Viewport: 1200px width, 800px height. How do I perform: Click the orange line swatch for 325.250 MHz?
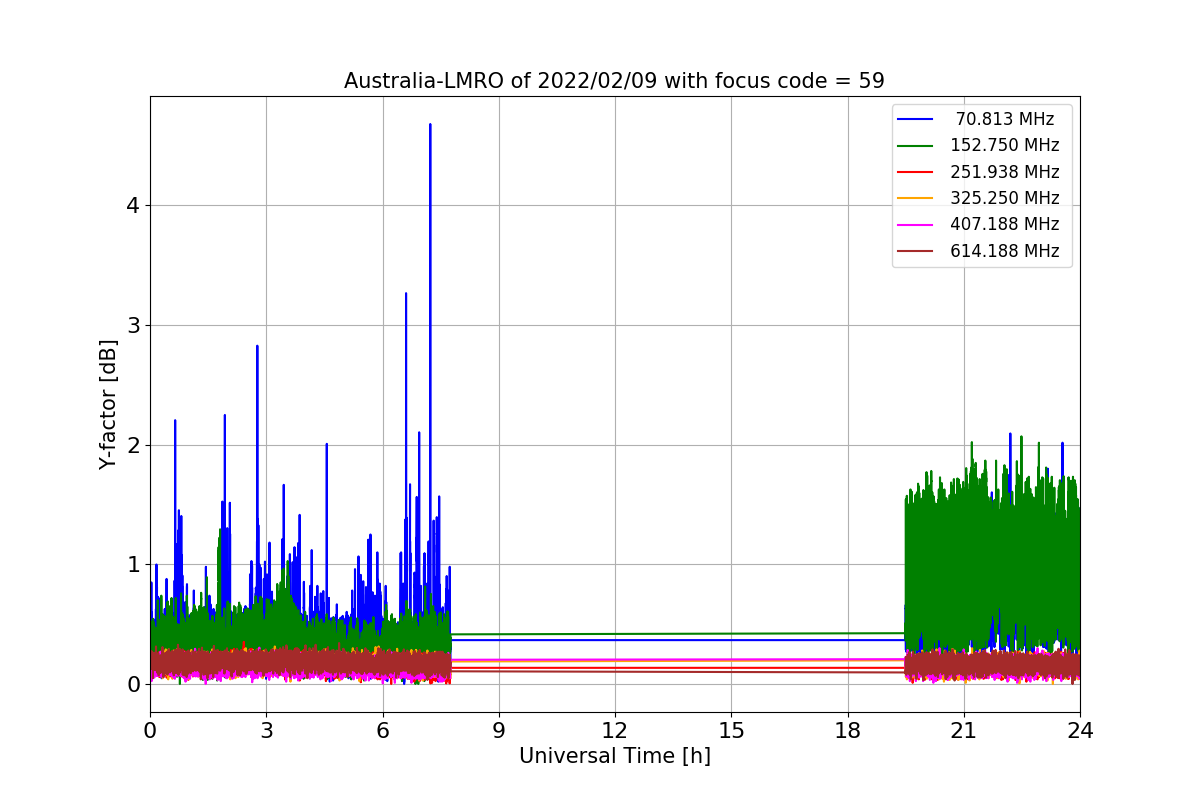pos(916,198)
